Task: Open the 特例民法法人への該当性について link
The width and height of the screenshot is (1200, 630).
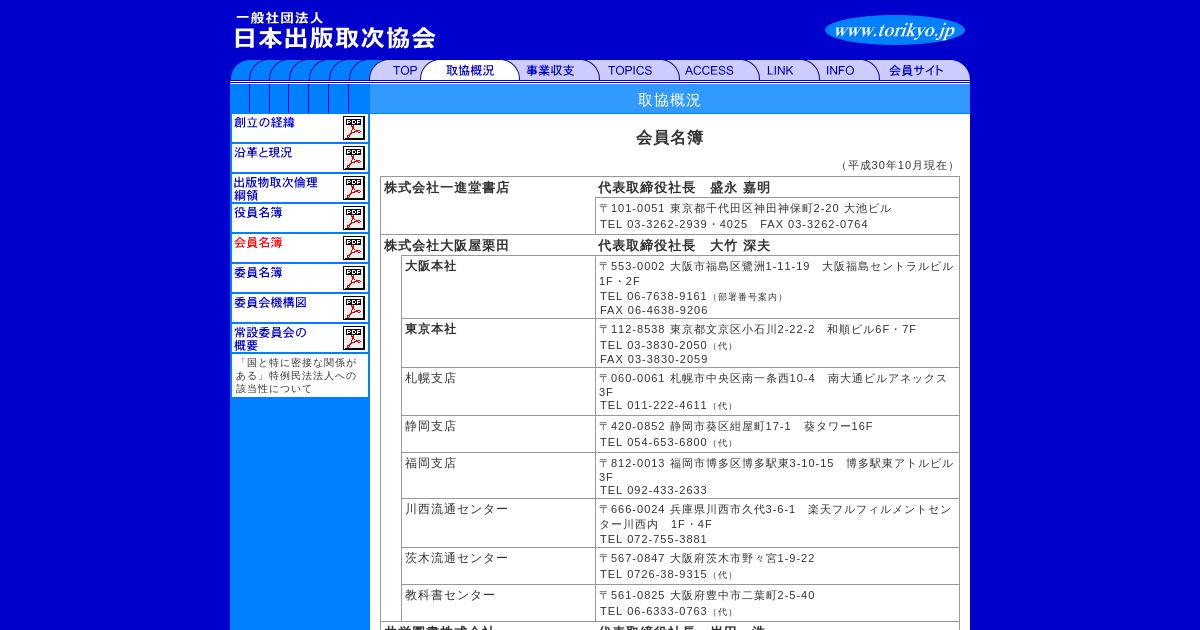Action: 296,375
